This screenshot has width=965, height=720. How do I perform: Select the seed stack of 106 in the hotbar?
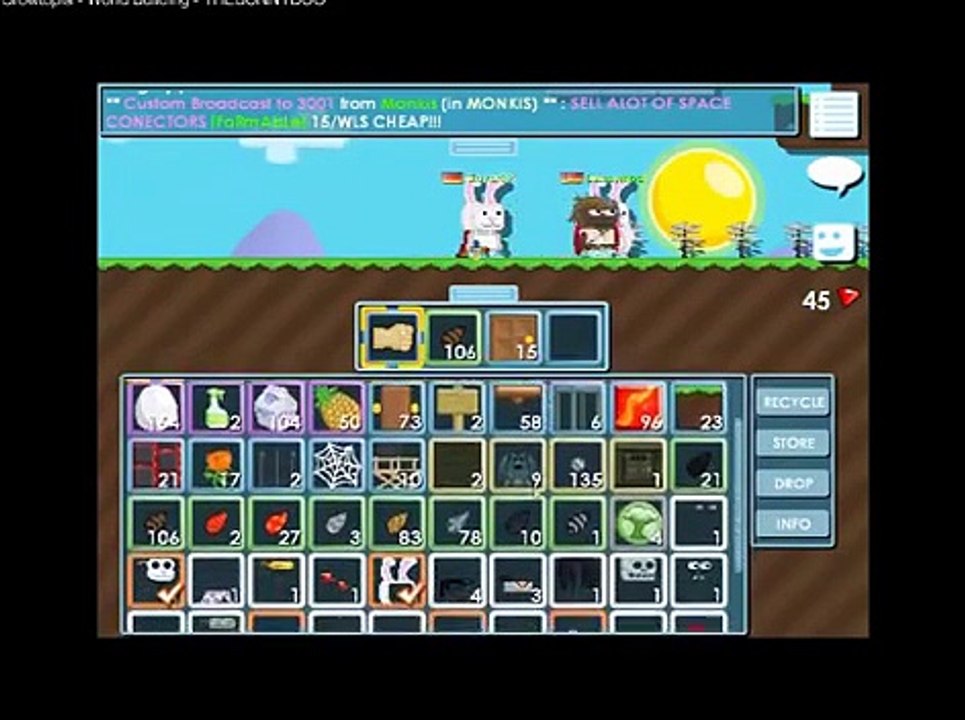click(x=454, y=338)
